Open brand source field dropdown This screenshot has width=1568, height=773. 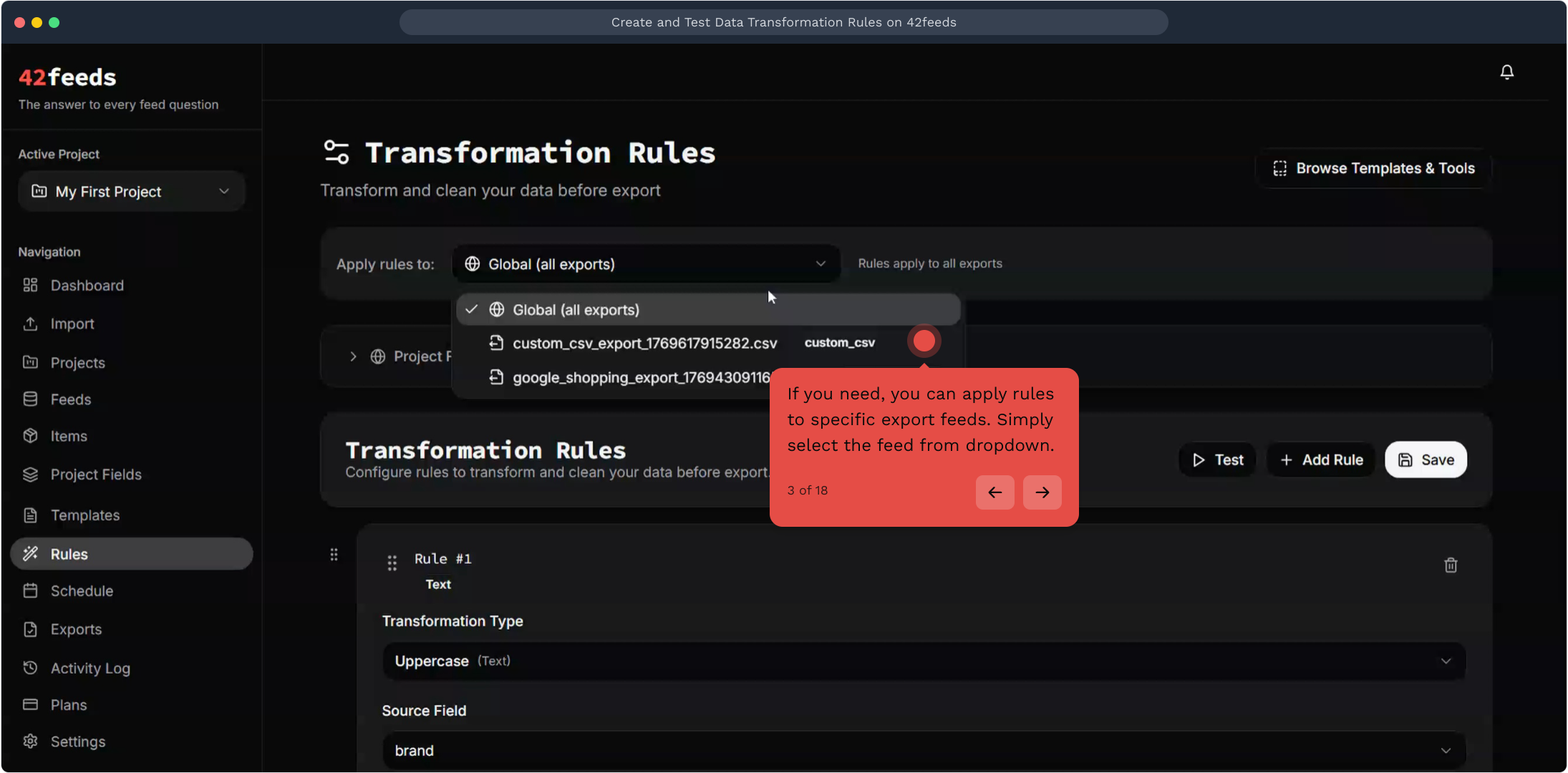(x=924, y=750)
